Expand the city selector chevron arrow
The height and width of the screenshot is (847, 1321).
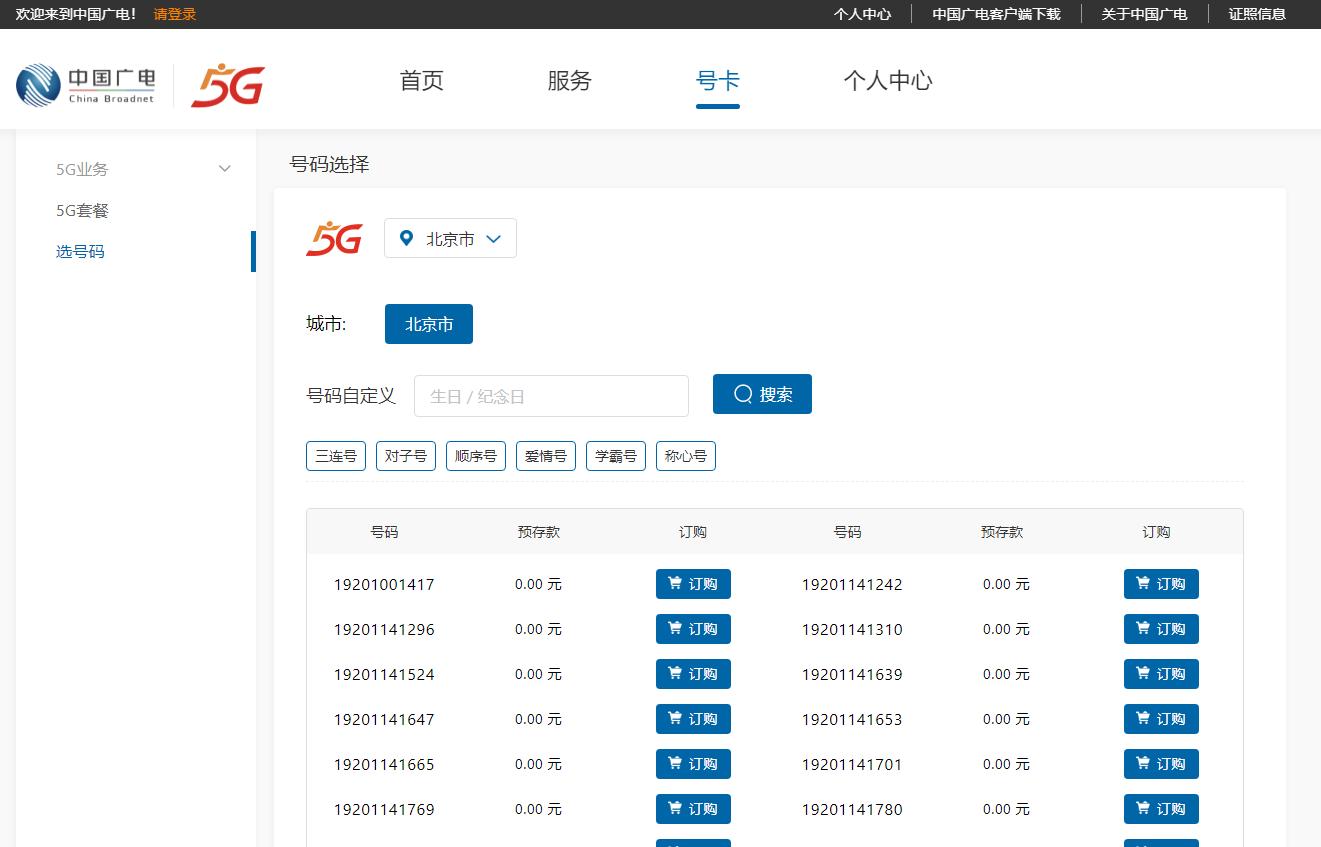coord(493,238)
